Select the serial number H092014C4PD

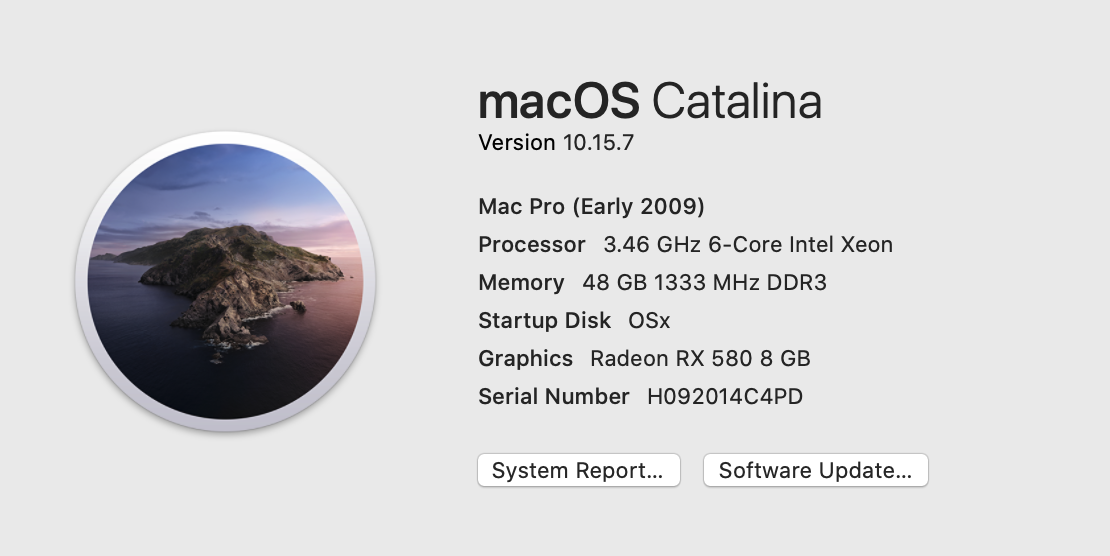click(x=725, y=397)
